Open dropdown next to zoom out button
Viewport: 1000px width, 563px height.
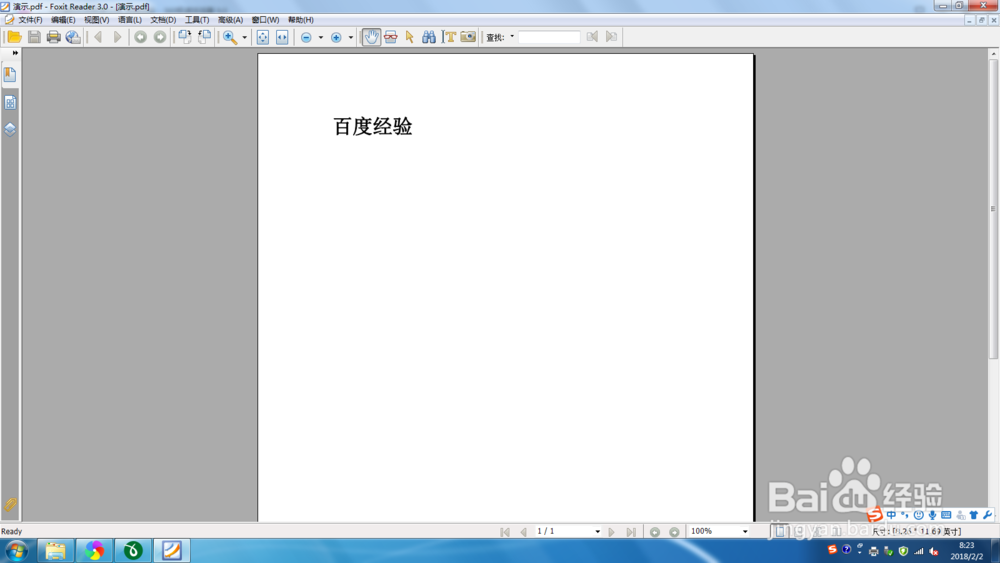(321, 37)
